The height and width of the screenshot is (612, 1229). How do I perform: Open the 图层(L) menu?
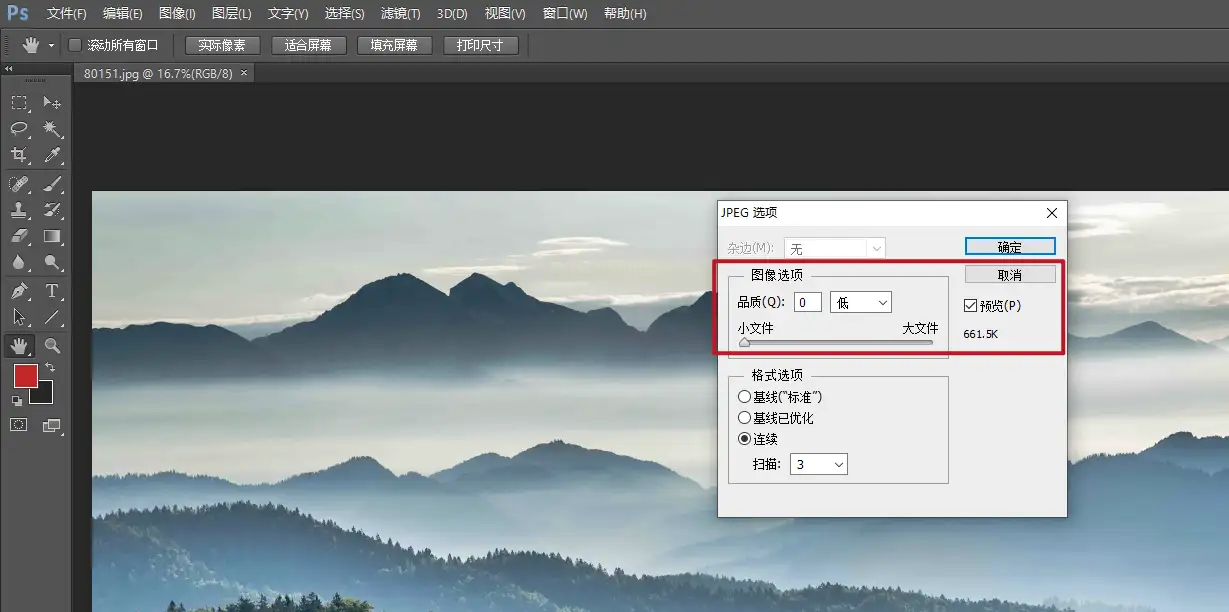point(232,14)
